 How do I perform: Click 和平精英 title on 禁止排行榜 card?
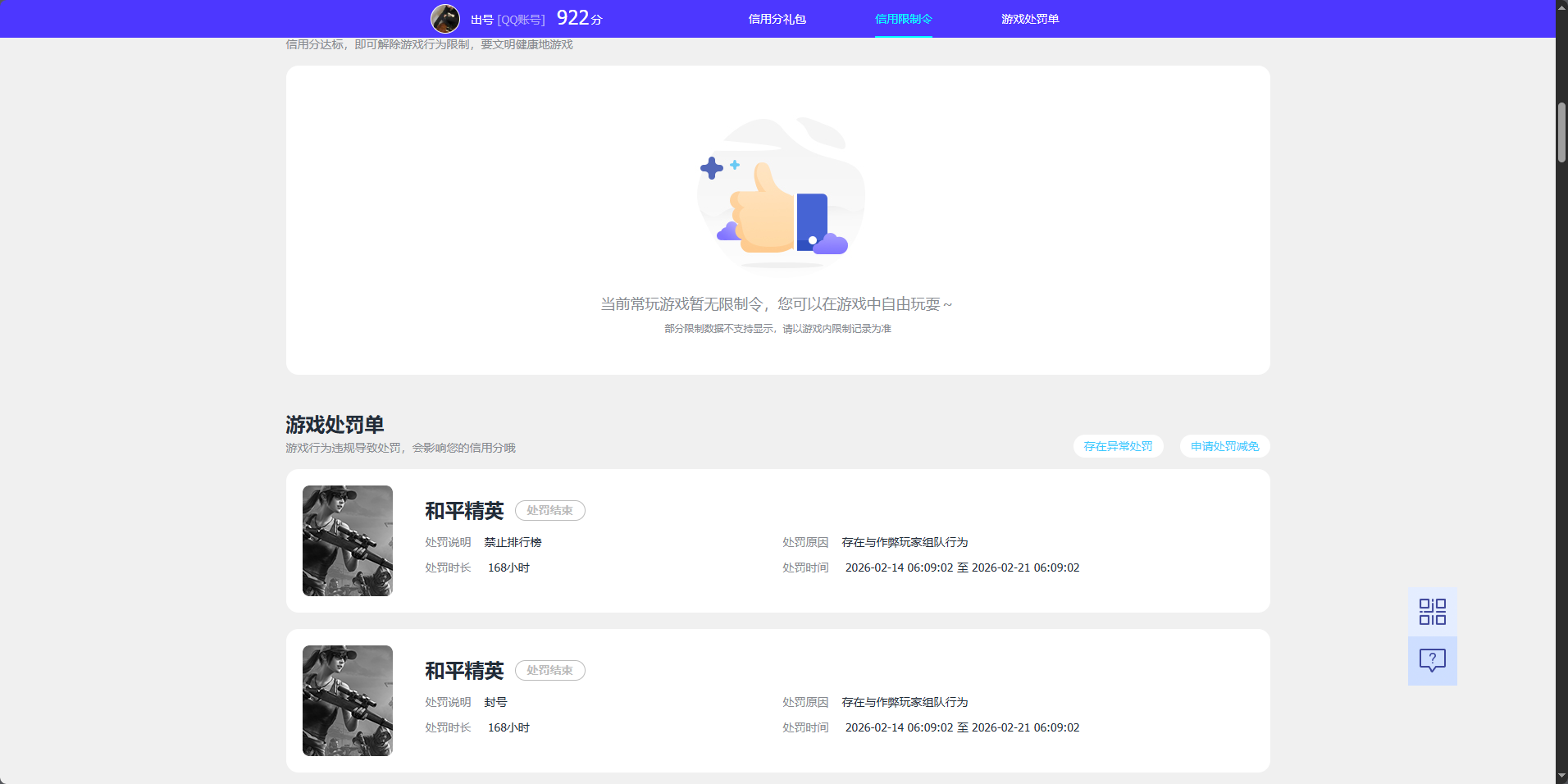[x=464, y=511]
